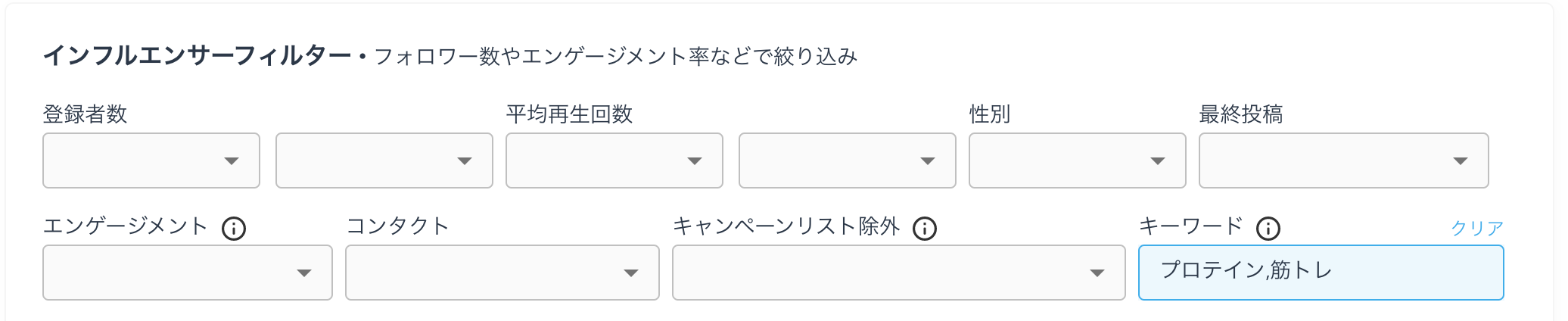
Task: Open the second 登録者数 maximum dropdown
Action: point(384,160)
